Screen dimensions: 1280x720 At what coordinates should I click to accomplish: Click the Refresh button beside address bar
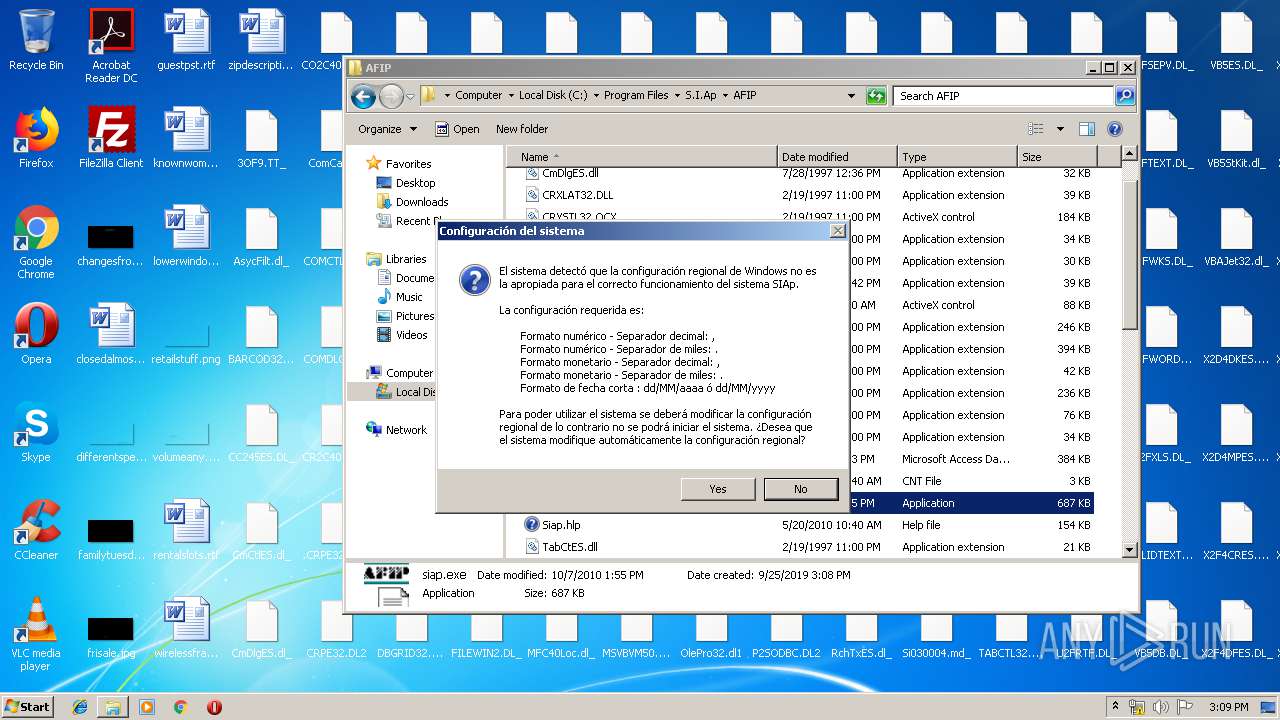click(x=876, y=96)
